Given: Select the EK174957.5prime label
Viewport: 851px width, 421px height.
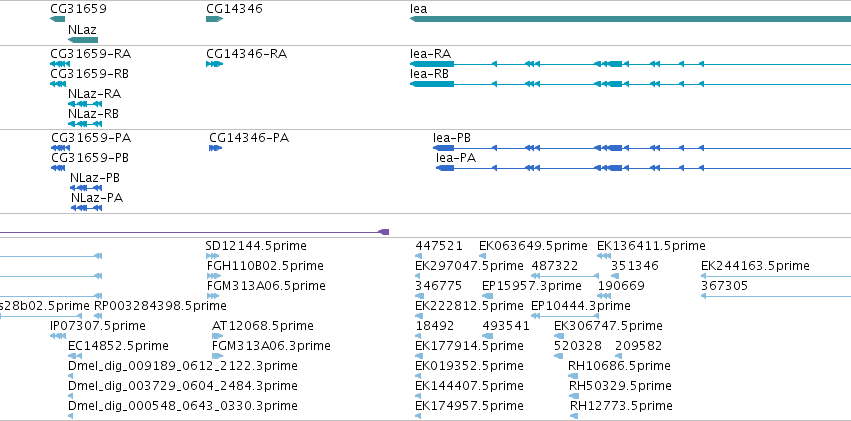Looking at the screenshot, I should point(469,406).
